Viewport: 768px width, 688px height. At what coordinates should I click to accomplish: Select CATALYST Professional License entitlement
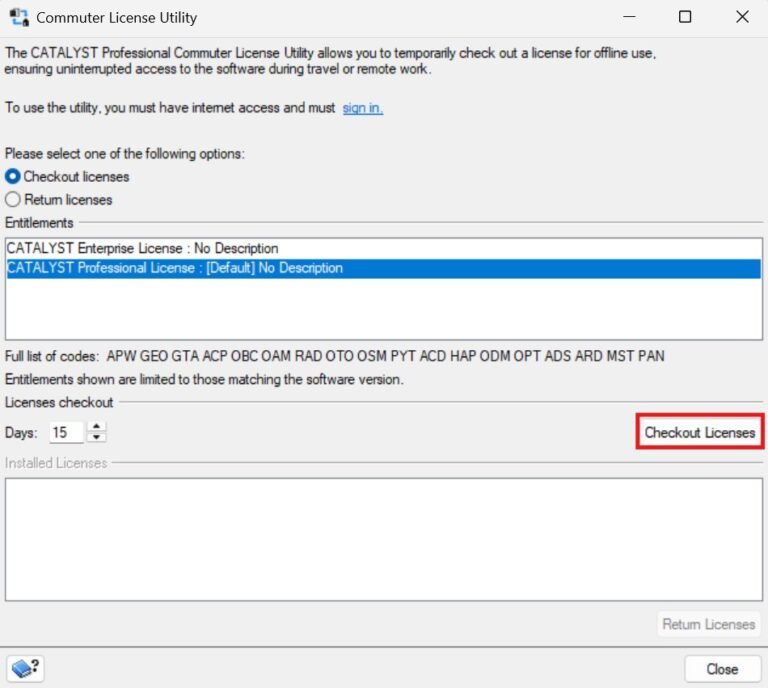(384, 268)
